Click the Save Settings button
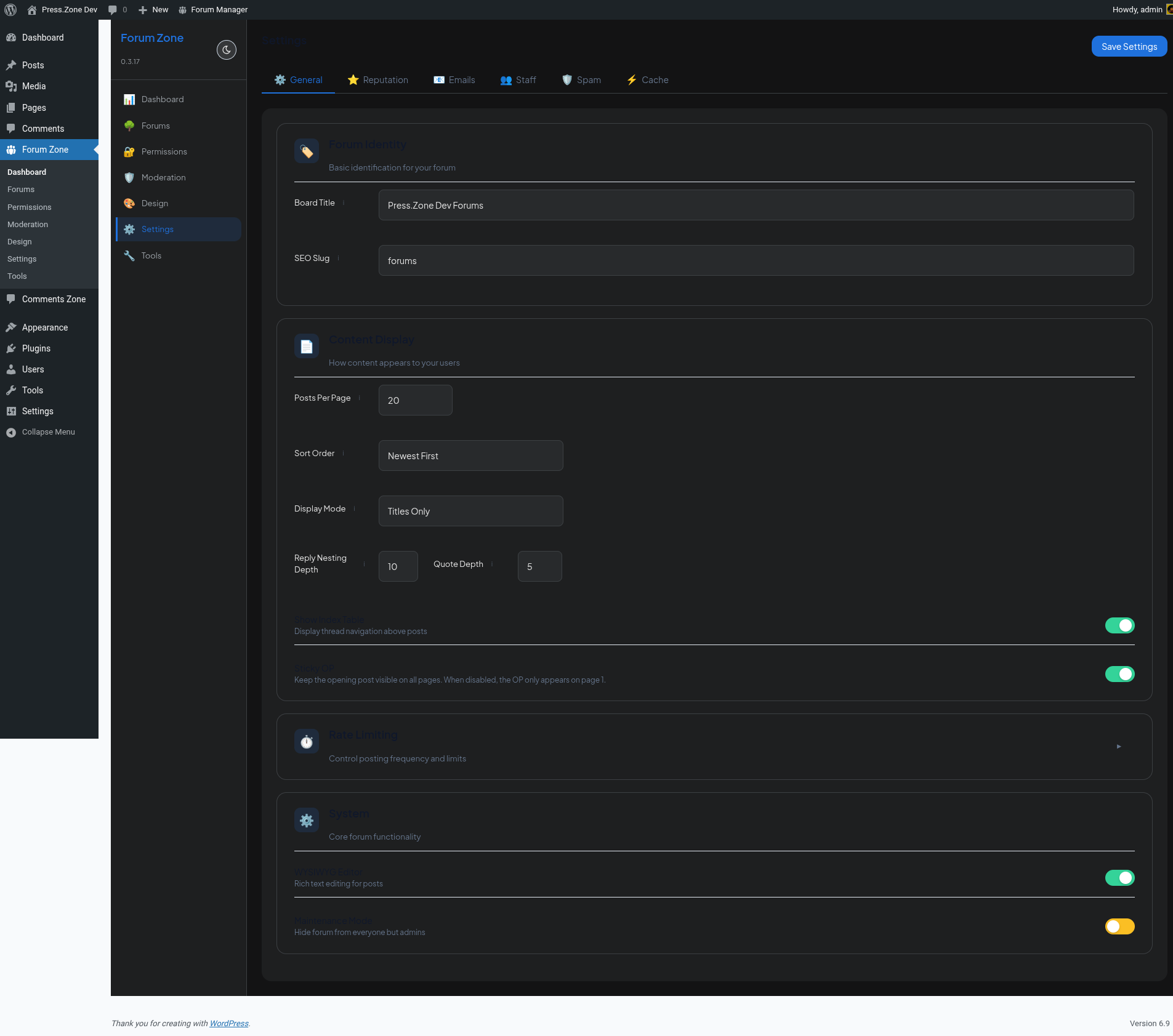Viewport: 1173px width, 1036px height. [x=1129, y=46]
